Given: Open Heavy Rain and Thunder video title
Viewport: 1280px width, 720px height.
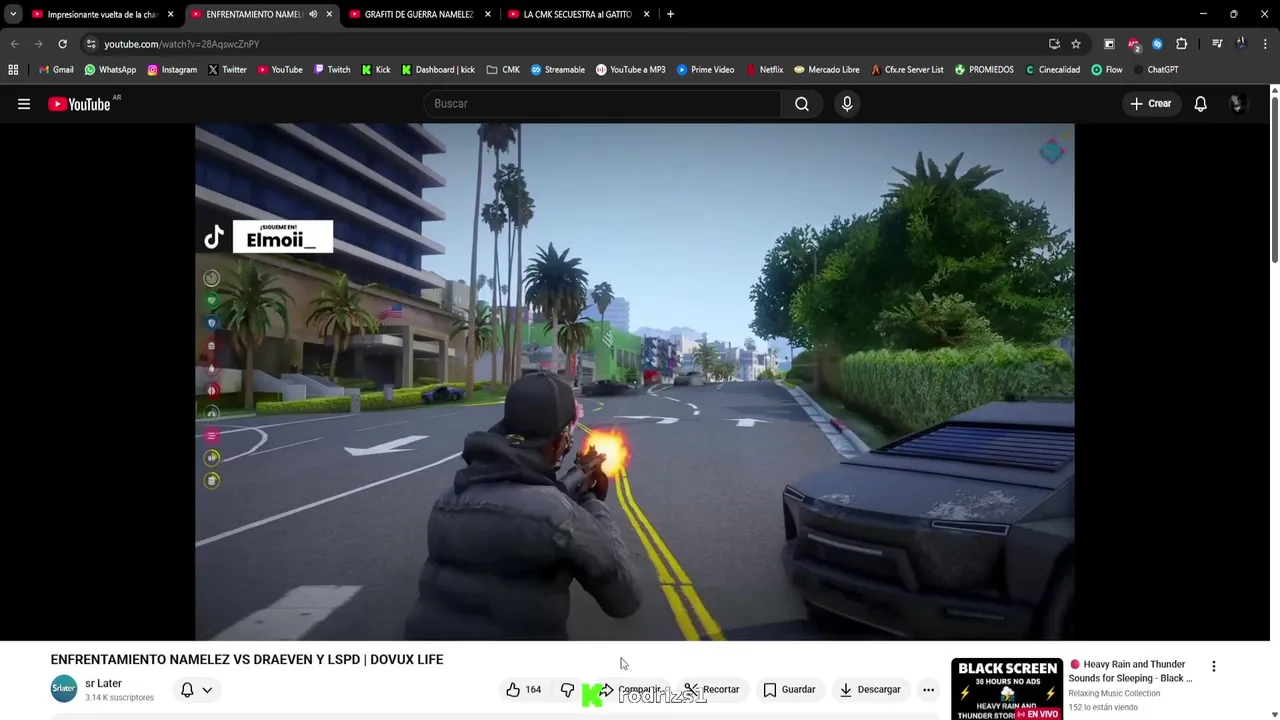Looking at the screenshot, I should 1130,671.
